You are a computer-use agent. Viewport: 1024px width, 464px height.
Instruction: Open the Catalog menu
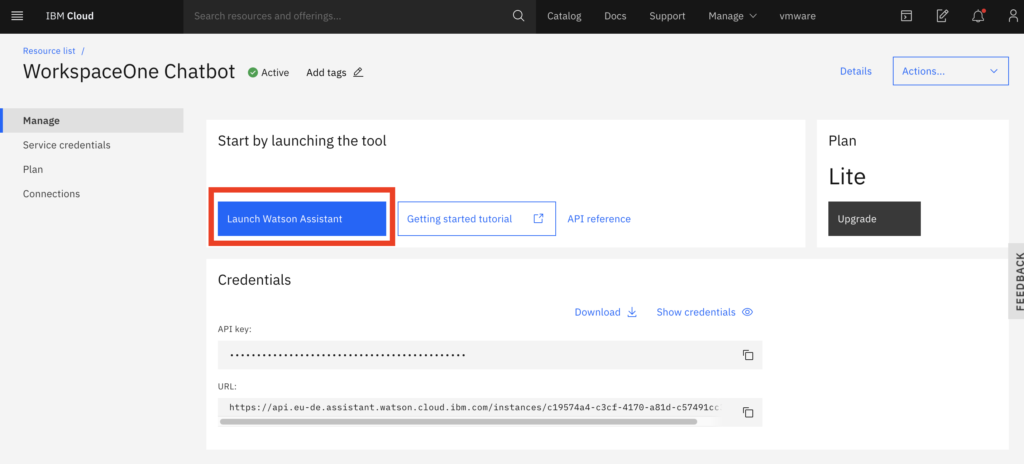pos(564,16)
